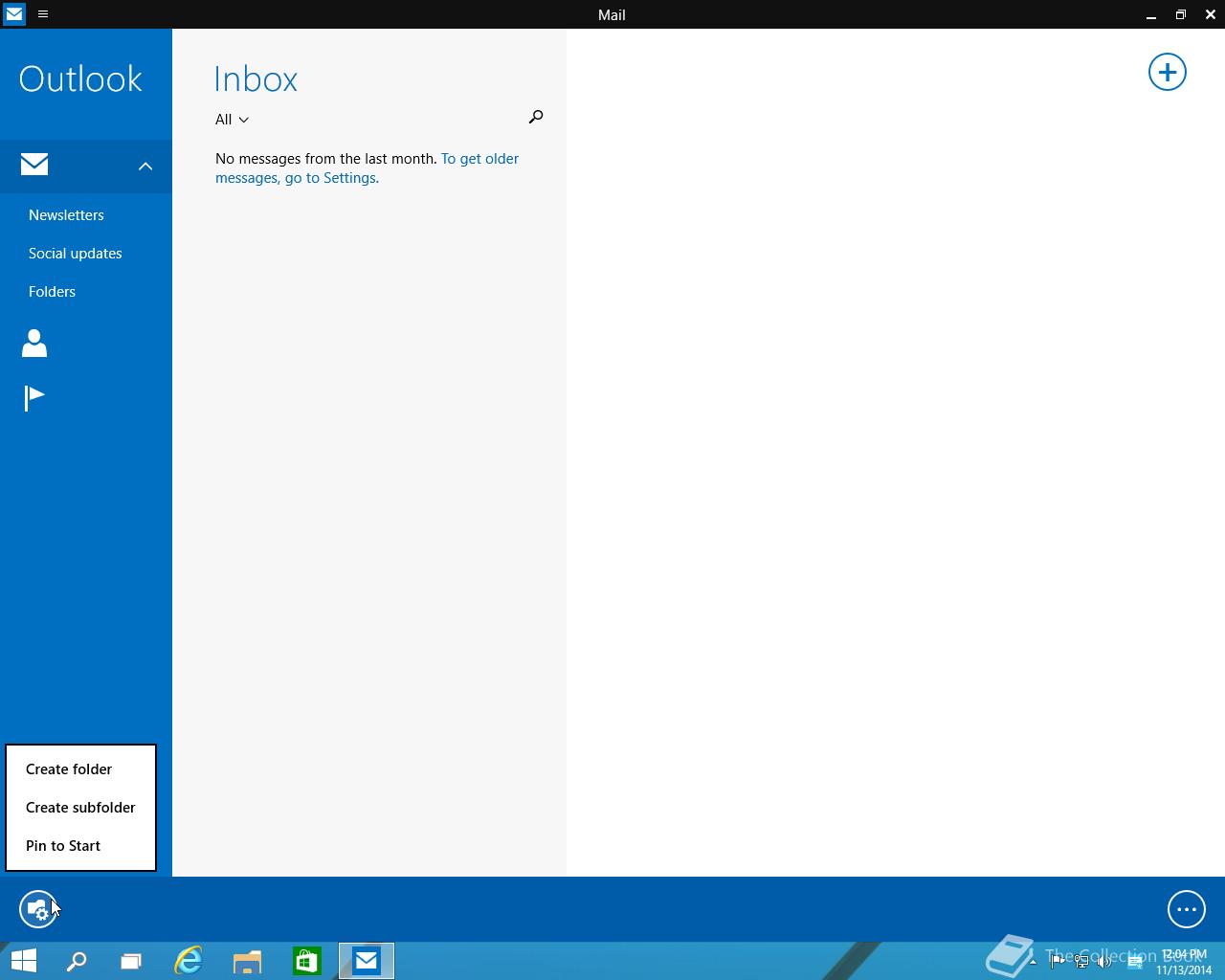
Task: Open the People contacts icon
Action: coord(34,343)
